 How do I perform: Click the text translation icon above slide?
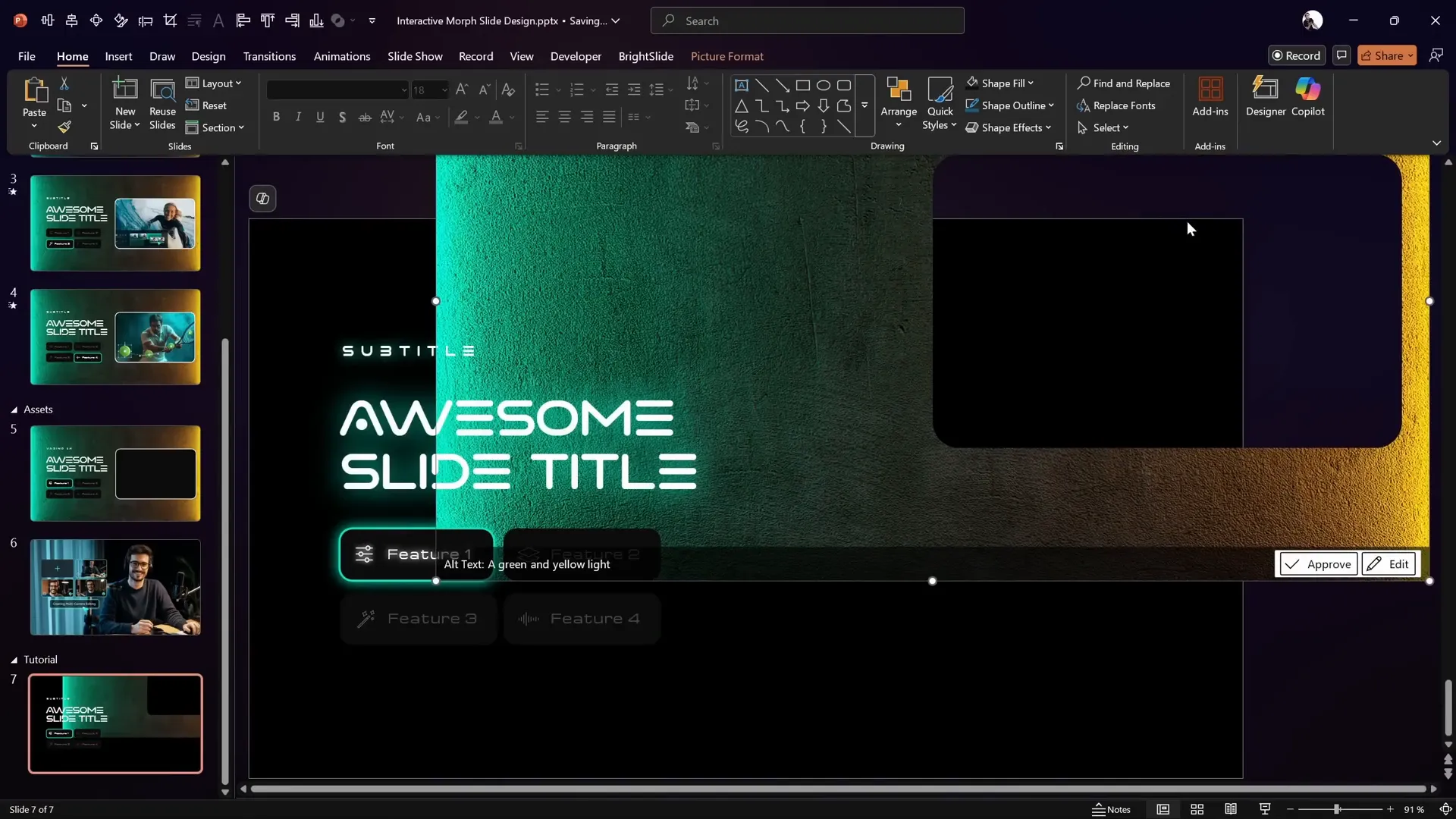click(x=262, y=199)
